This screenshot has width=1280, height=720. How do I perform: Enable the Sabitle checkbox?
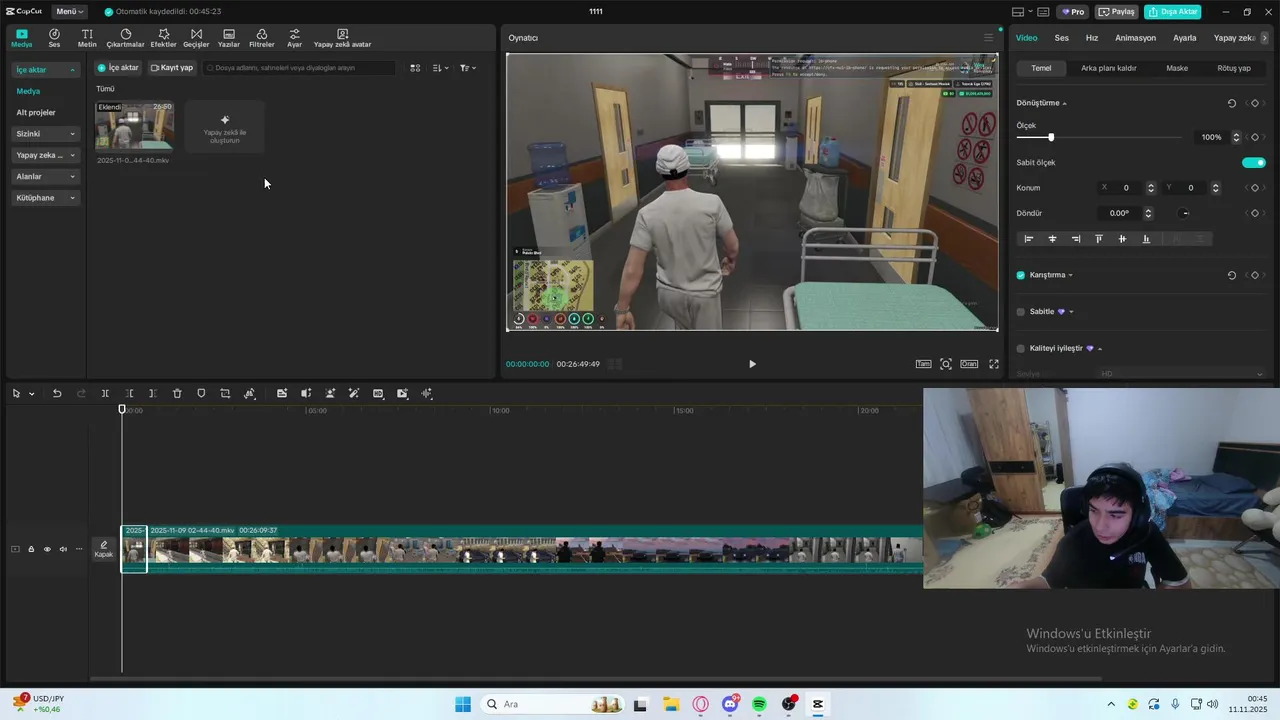point(1021,312)
